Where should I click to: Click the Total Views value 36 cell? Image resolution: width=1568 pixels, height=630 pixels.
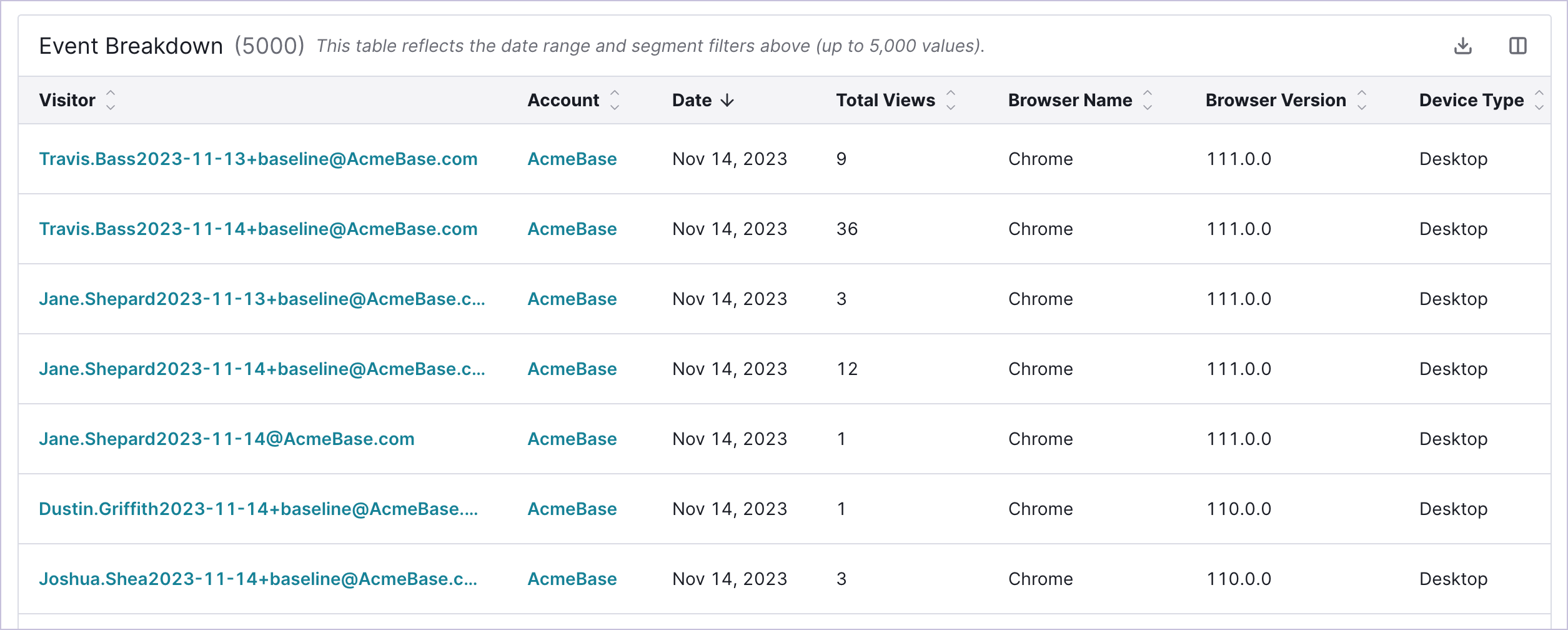point(846,229)
